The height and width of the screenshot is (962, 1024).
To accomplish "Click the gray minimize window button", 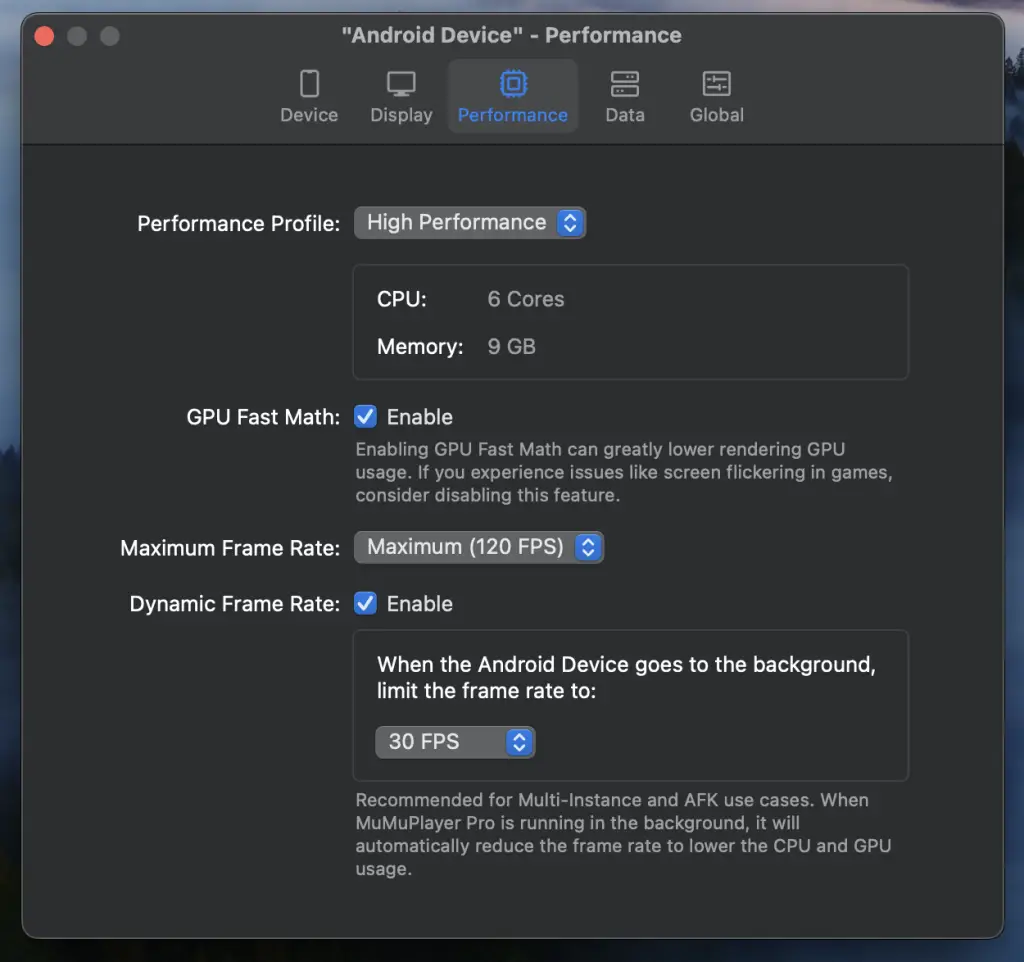I will click(x=77, y=36).
